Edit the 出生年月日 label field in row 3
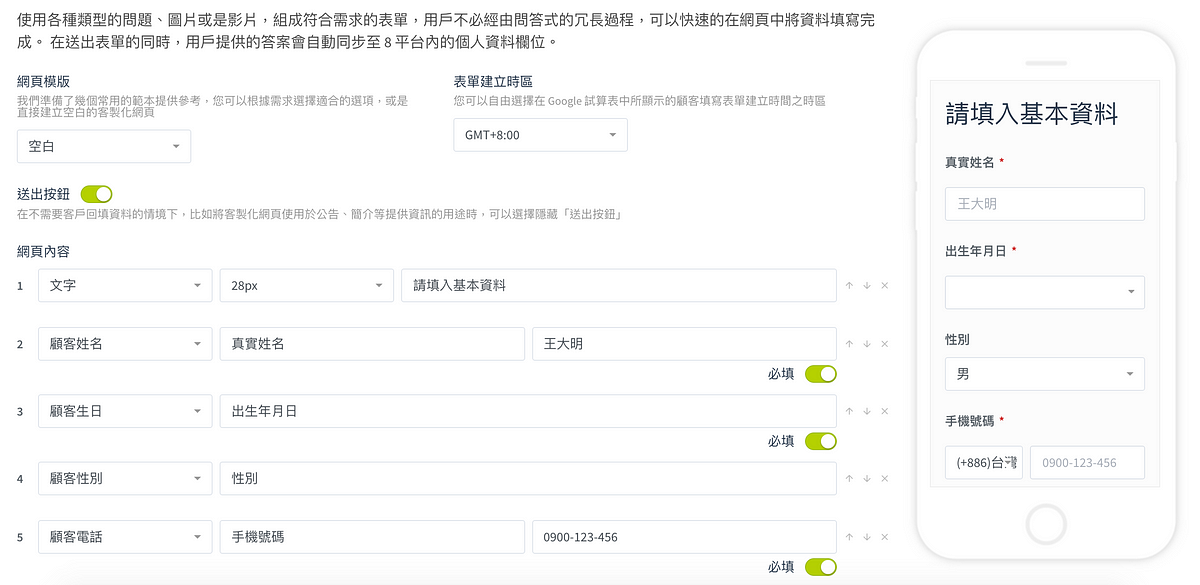This screenshot has width=1200, height=585. [528, 411]
